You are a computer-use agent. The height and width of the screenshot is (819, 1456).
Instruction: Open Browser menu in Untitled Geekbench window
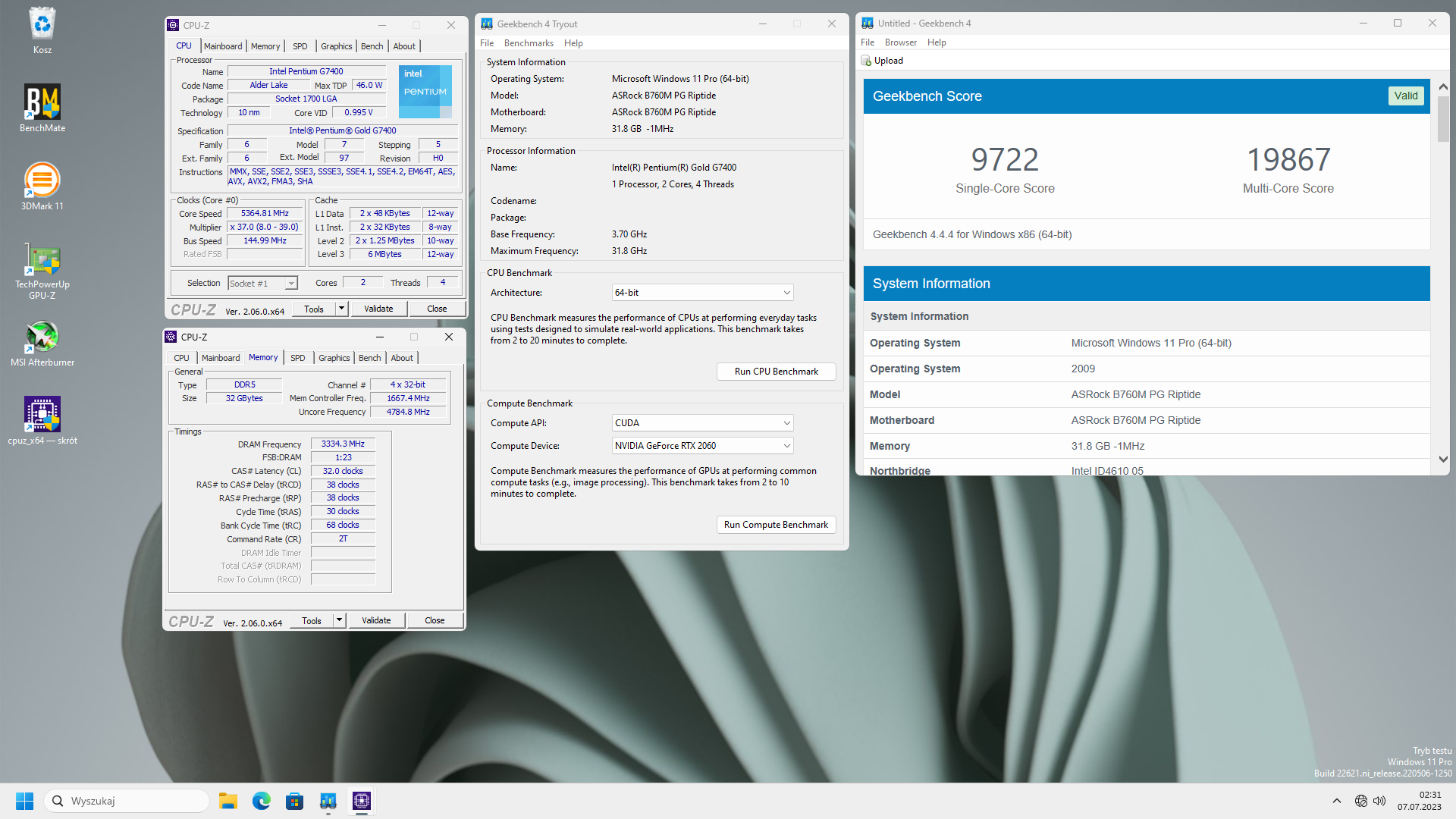tap(901, 42)
